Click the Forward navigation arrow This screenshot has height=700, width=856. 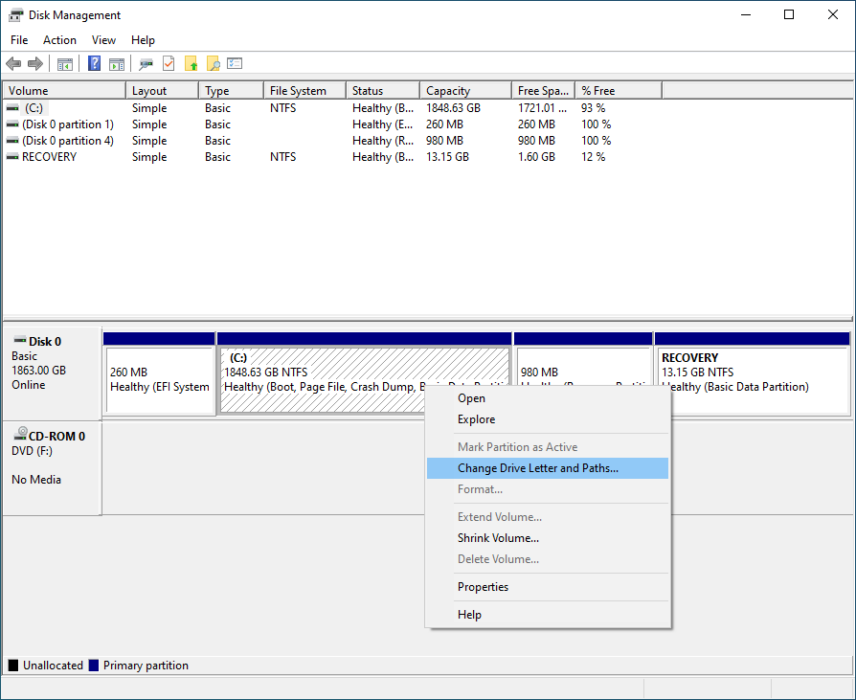pos(36,63)
